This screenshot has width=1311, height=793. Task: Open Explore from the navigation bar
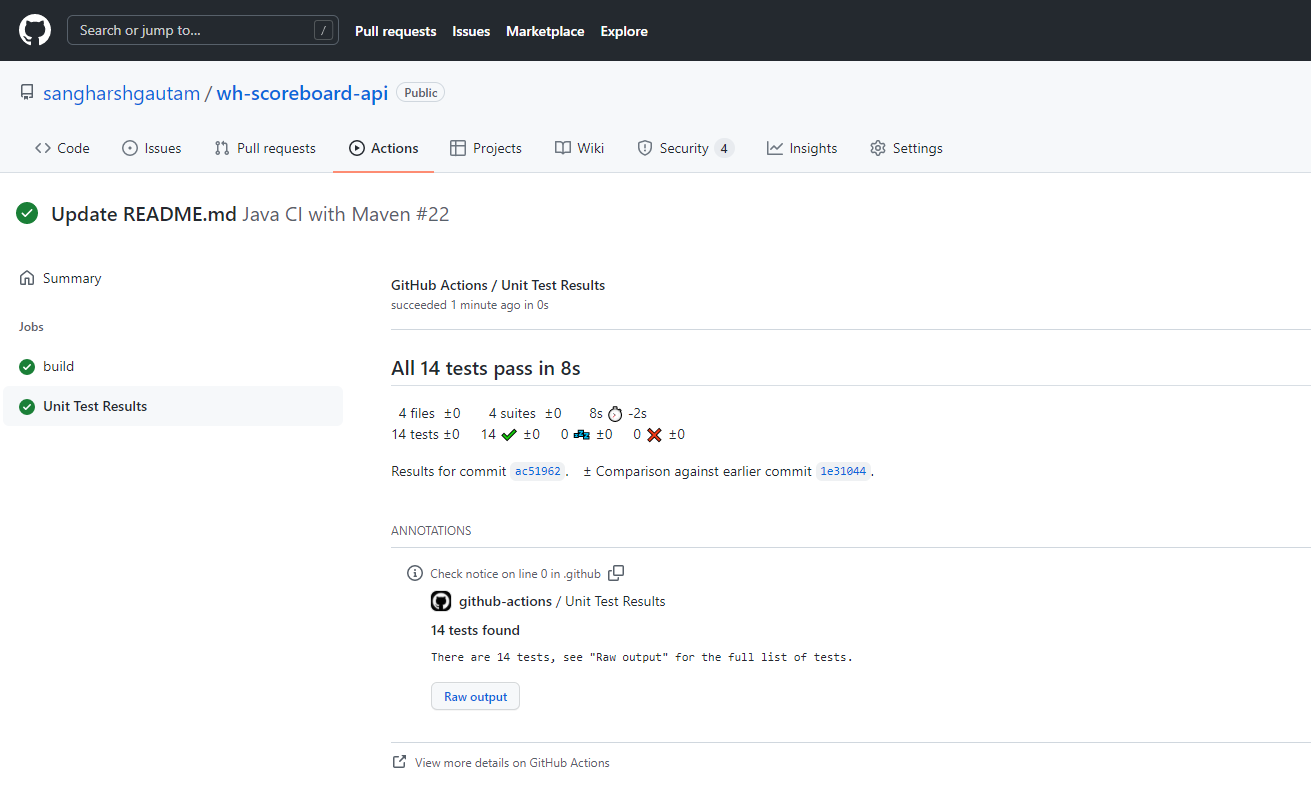click(x=623, y=31)
